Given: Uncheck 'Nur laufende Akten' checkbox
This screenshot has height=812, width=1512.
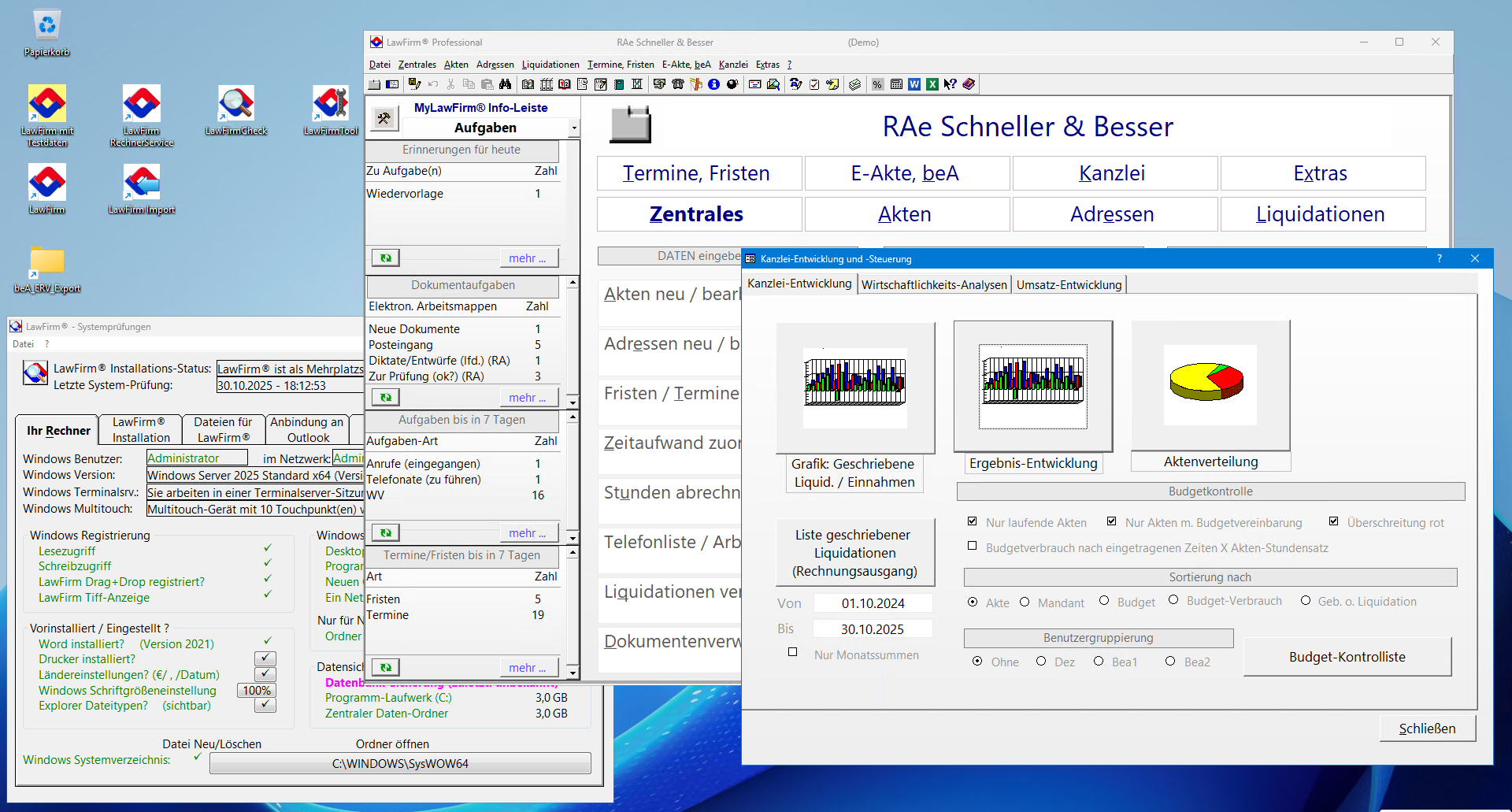Looking at the screenshot, I should tap(973, 521).
